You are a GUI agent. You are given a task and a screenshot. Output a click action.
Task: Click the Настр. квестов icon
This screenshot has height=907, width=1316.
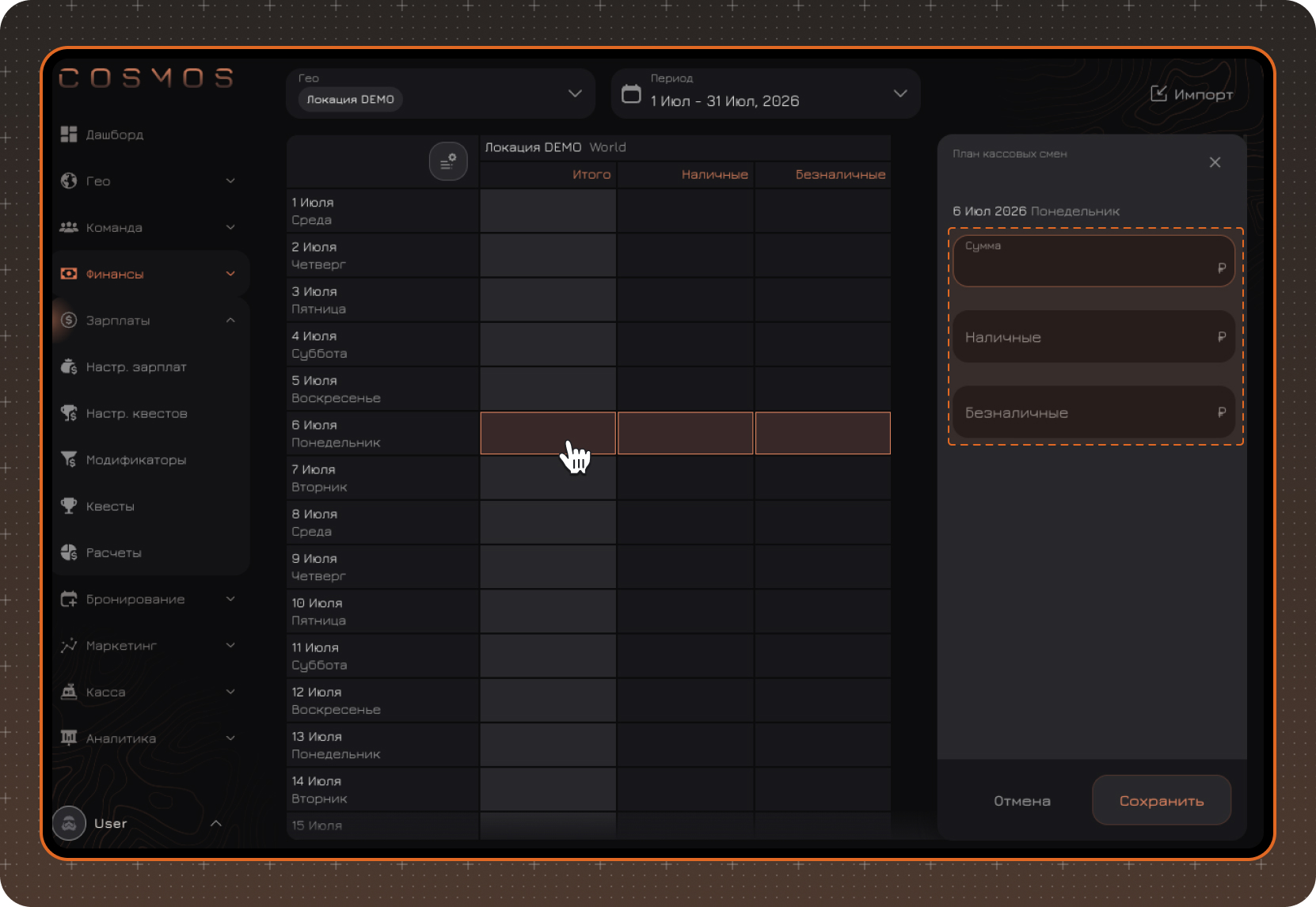coord(69,413)
